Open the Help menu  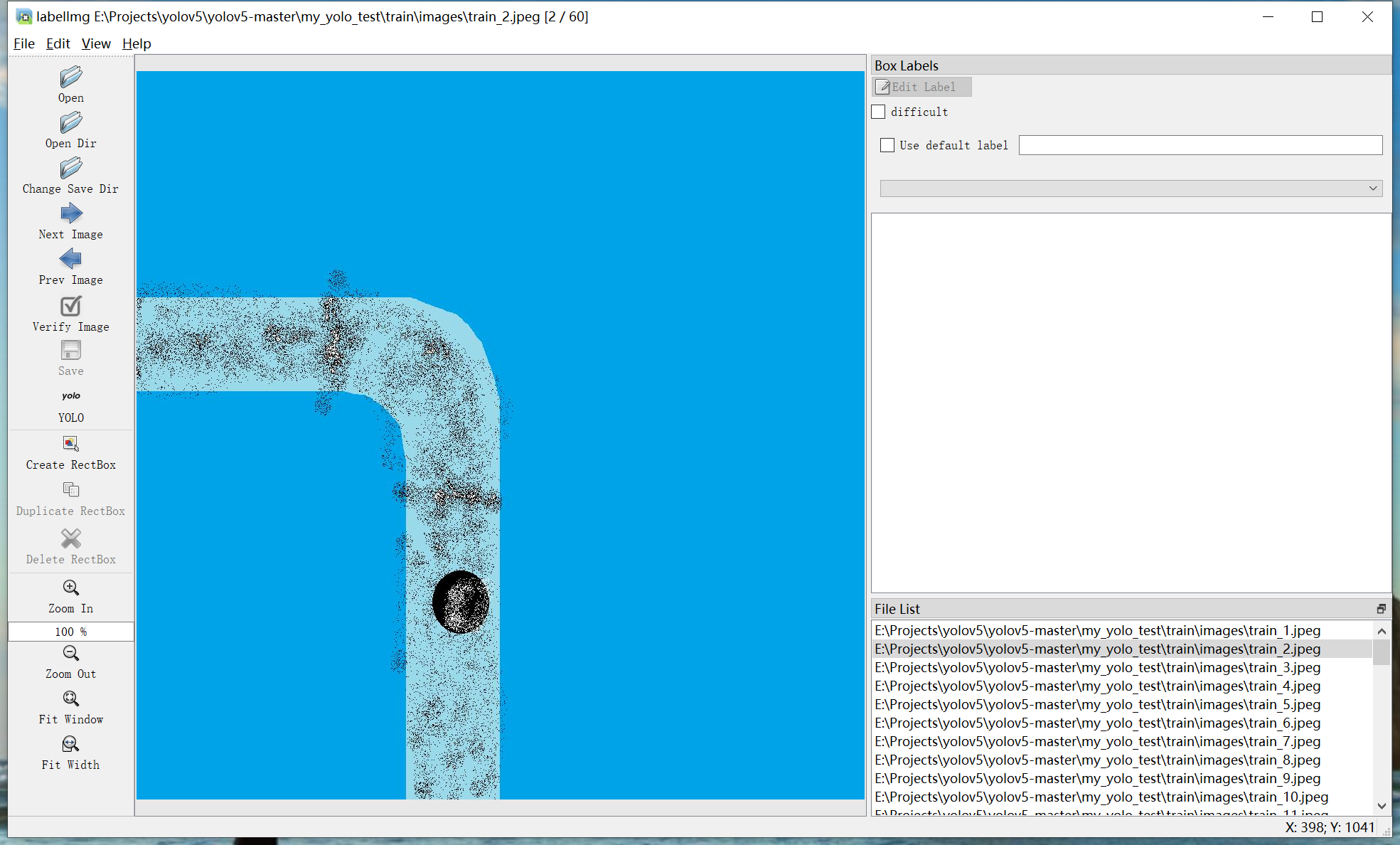coord(137,43)
